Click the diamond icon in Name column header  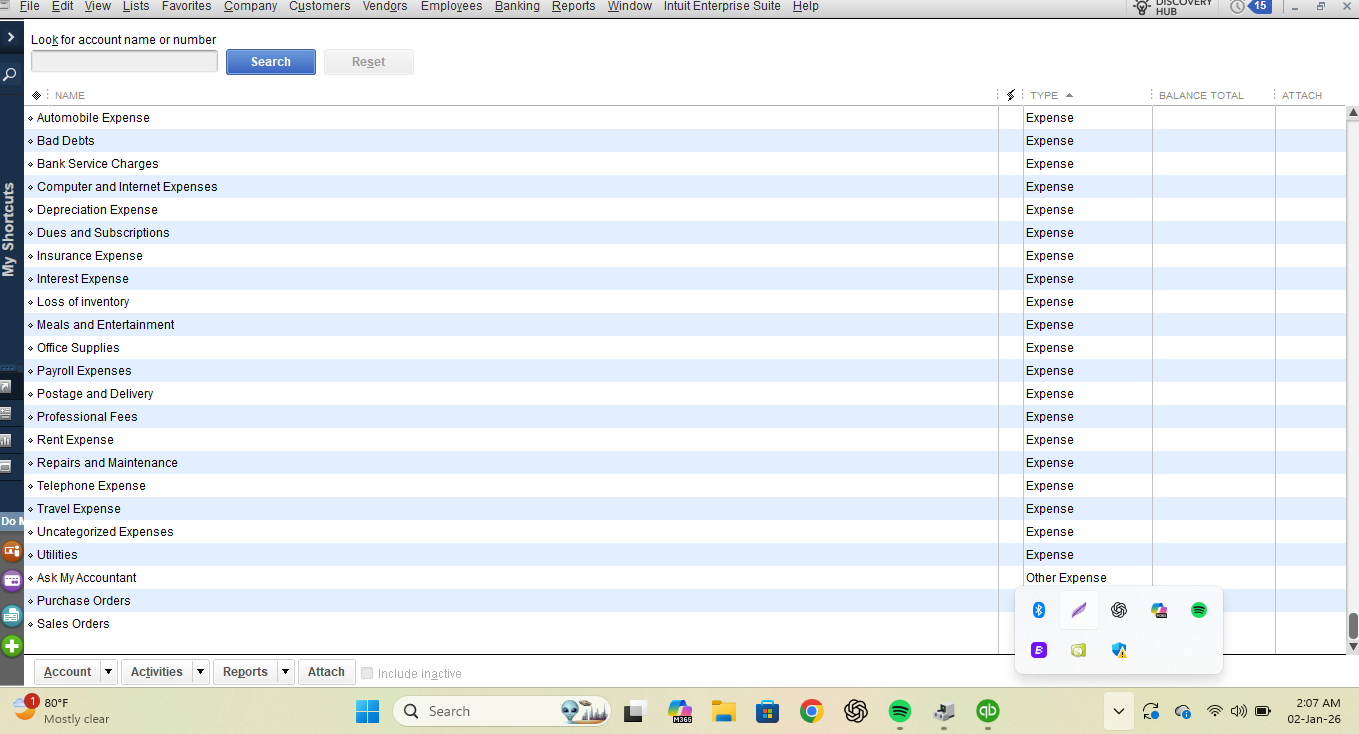(x=37, y=95)
